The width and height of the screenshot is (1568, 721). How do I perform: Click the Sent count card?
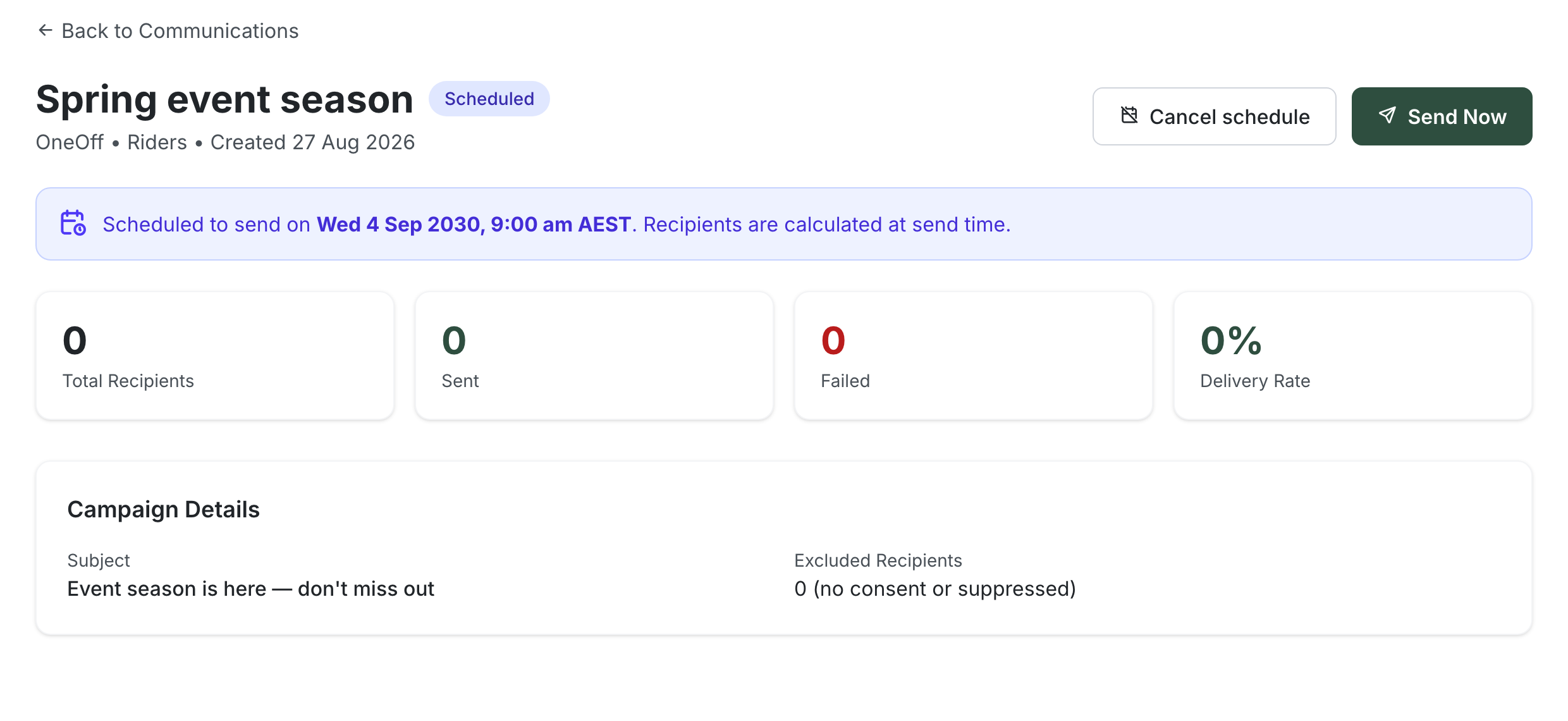[x=594, y=355]
